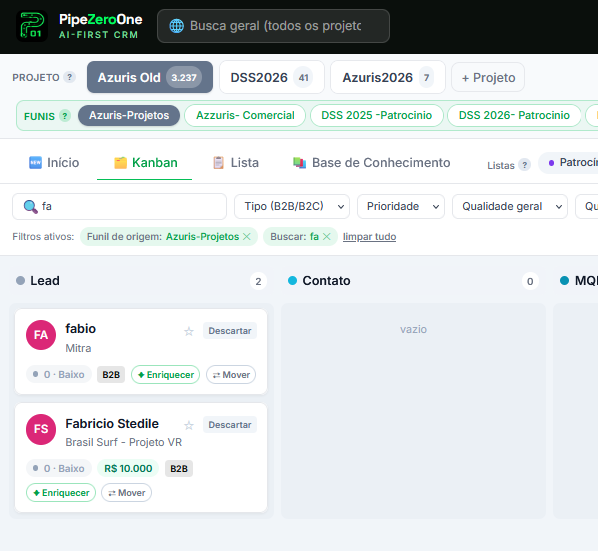598x551 pixels.
Task: Open the Listas help question mark
Action: 525,165
